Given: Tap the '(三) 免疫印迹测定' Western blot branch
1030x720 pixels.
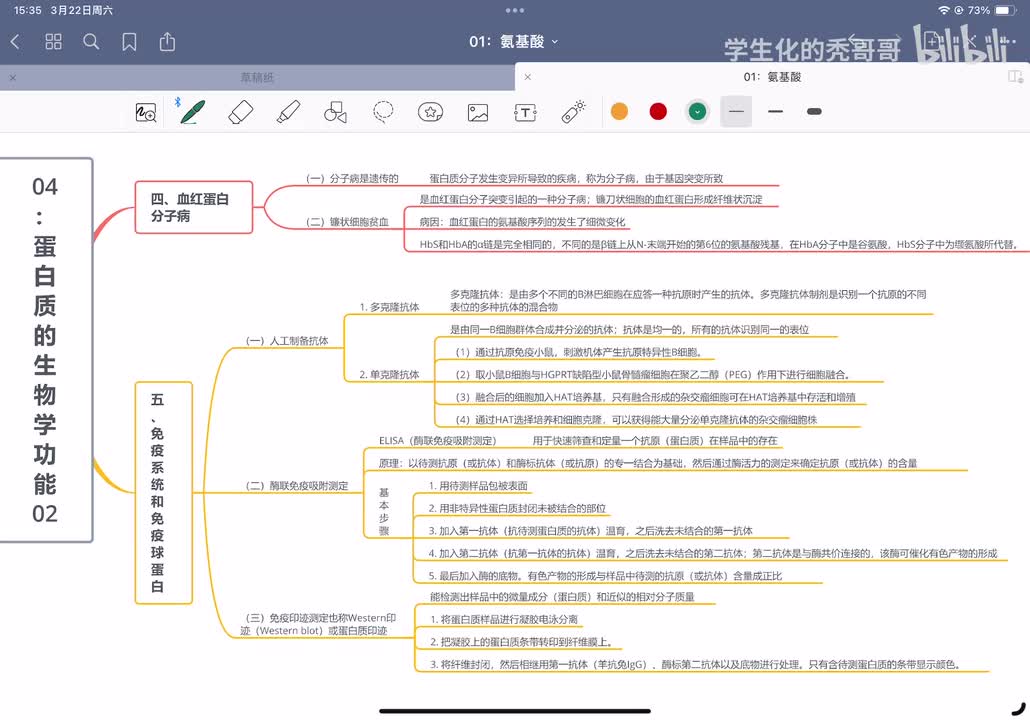Looking at the screenshot, I should pos(319,624).
